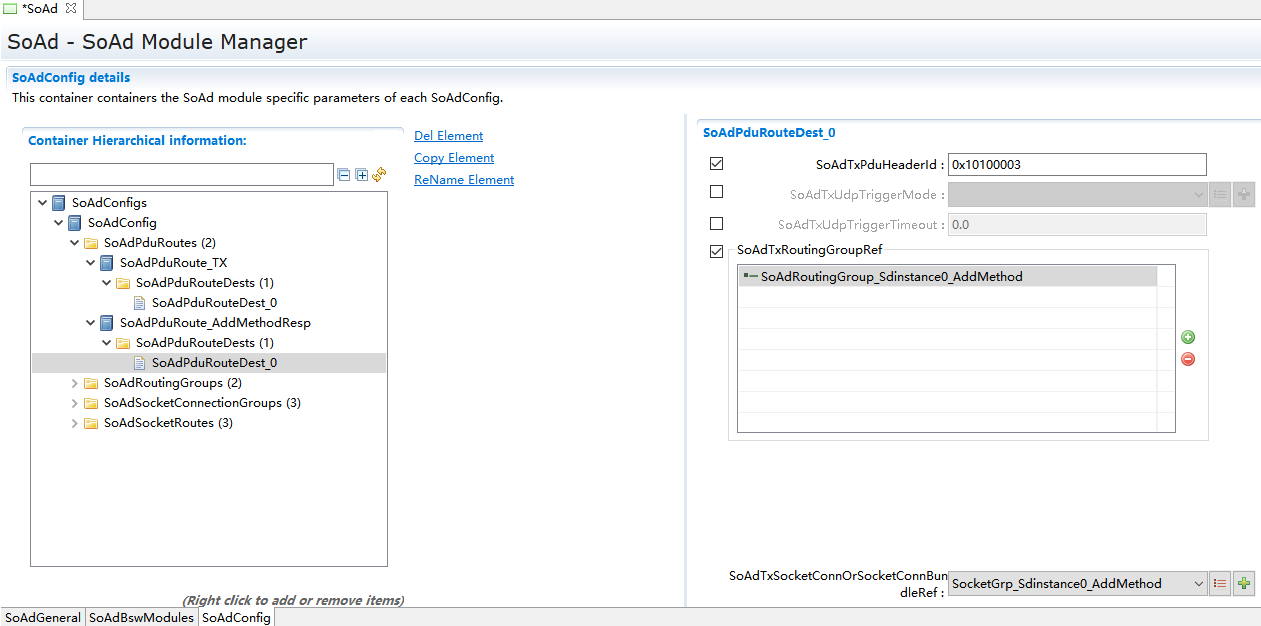The width and height of the screenshot is (1261, 626).
Task: Enable the SoAdTxUdpTriggerTimeout checkbox
Action: point(716,224)
